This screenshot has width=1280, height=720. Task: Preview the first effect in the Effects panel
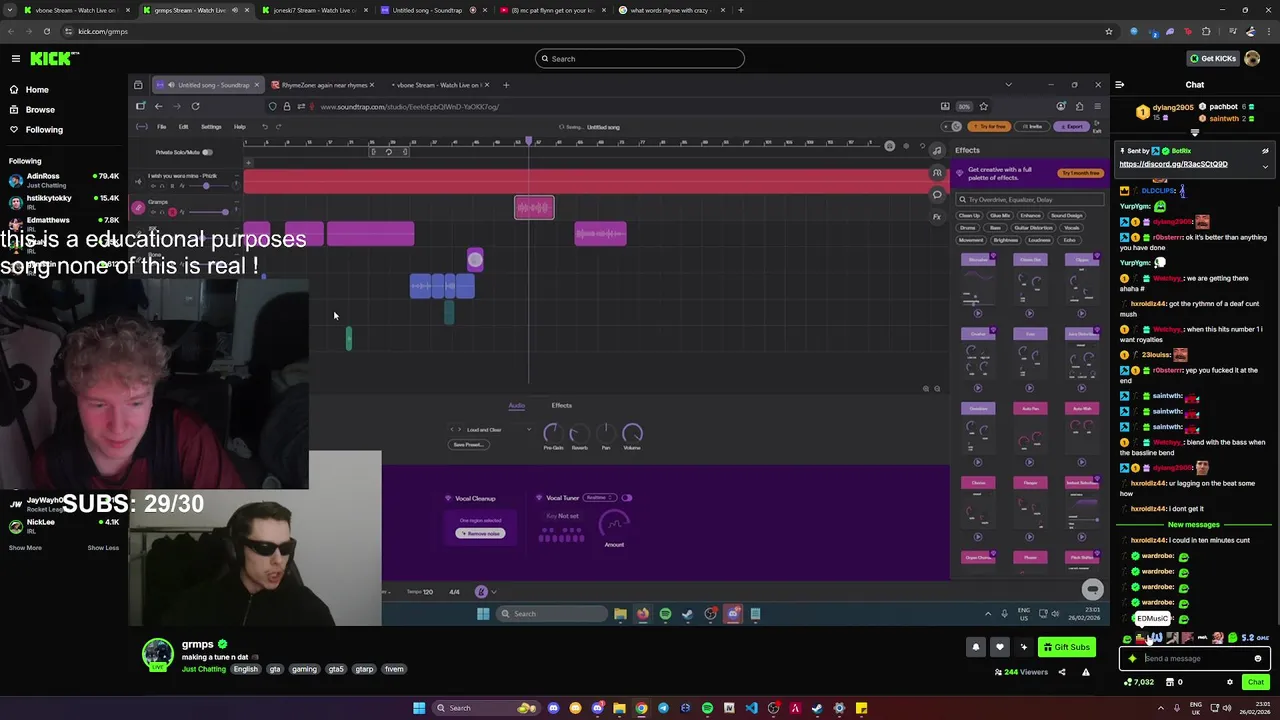click(x=978, y=313)
